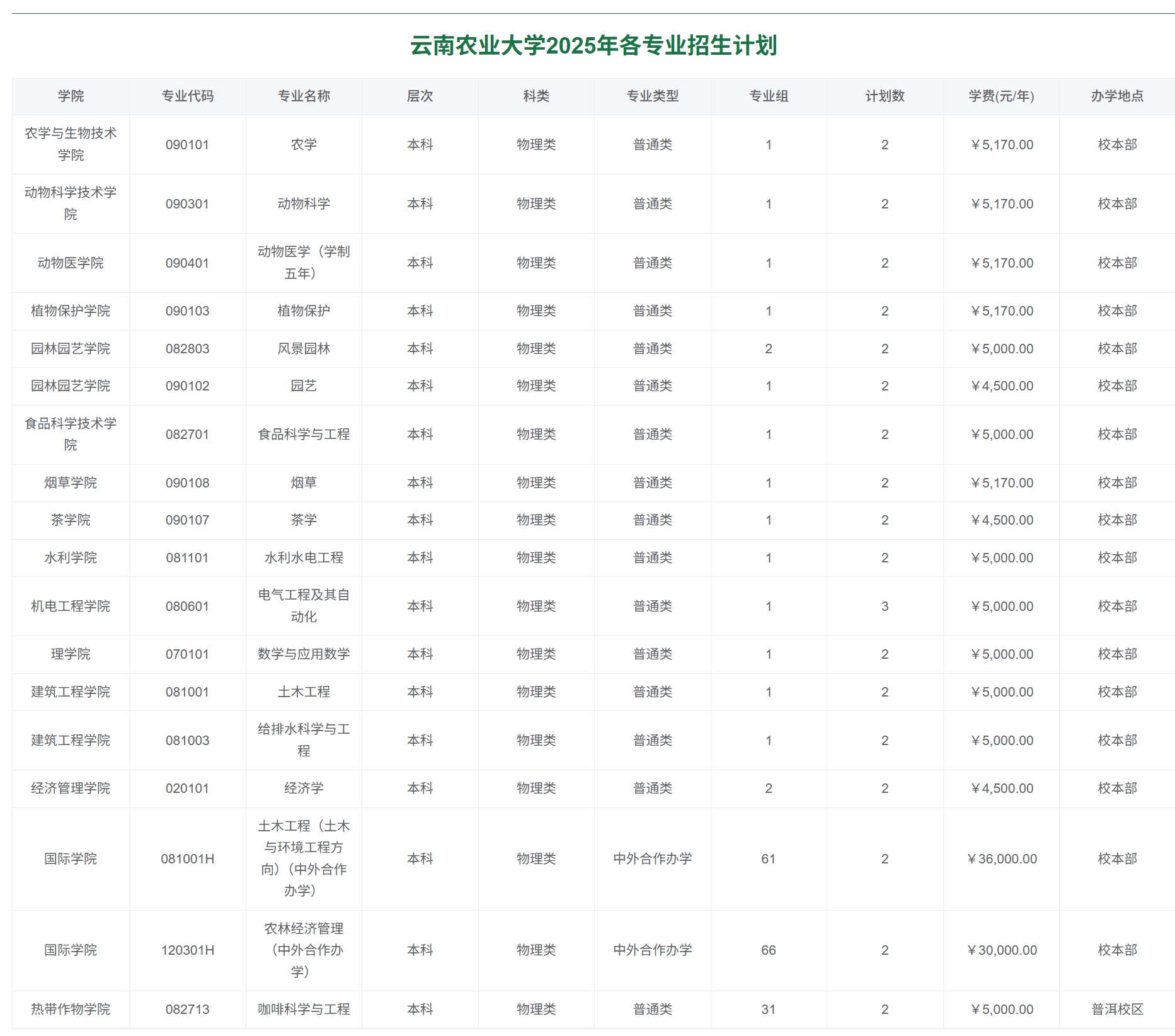Image resolution: width=1175 pixels, height=1036 pixels.
Task: Select the 机电工程学院 cell
Action: click(71, 606)
